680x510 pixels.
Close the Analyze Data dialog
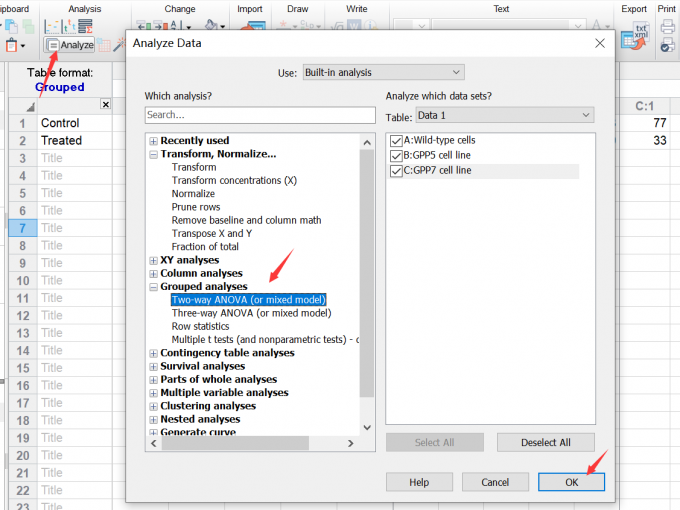[600, 43]
